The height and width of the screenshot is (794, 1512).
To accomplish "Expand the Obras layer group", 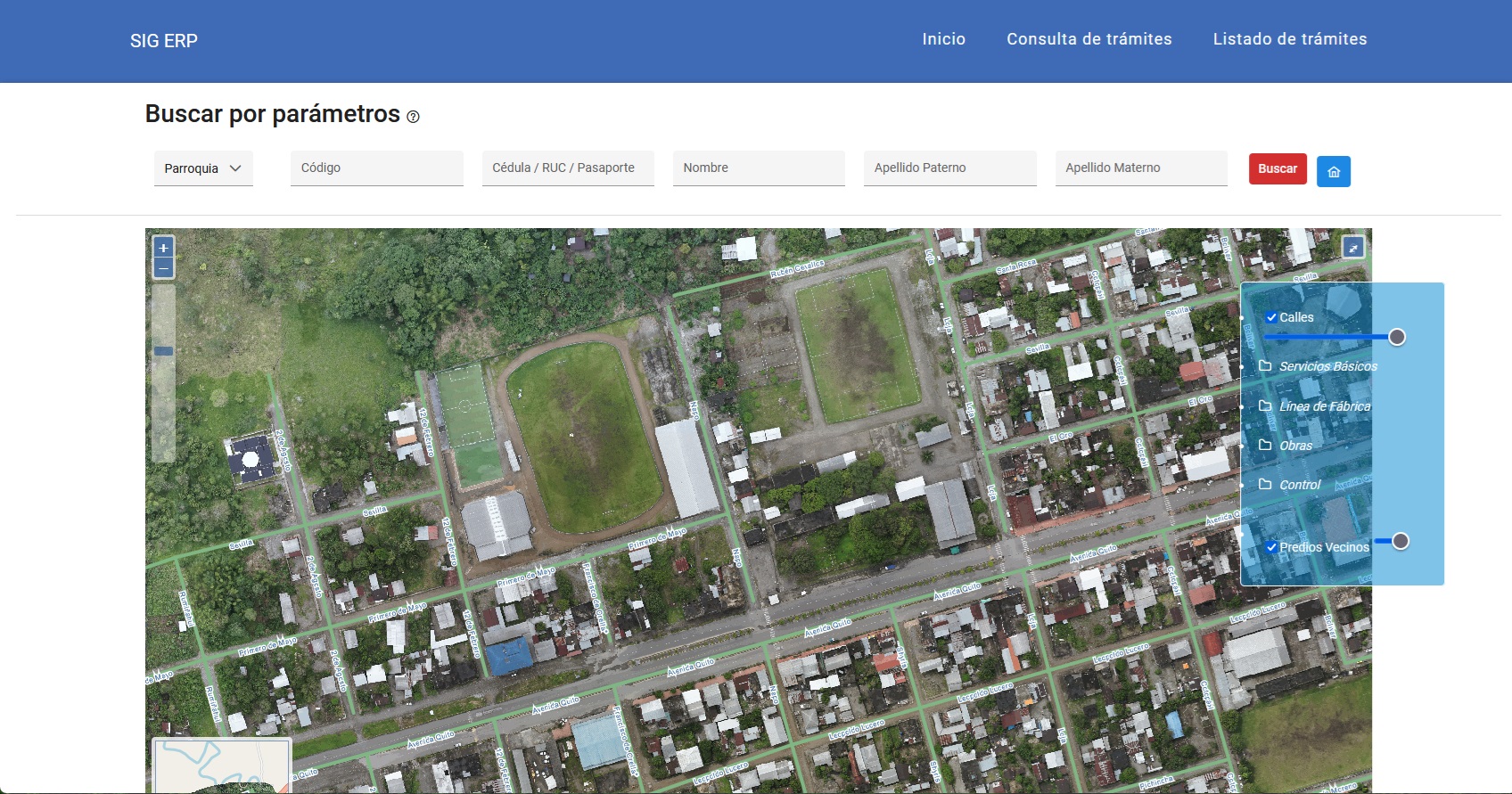I will pos(1295,446).
